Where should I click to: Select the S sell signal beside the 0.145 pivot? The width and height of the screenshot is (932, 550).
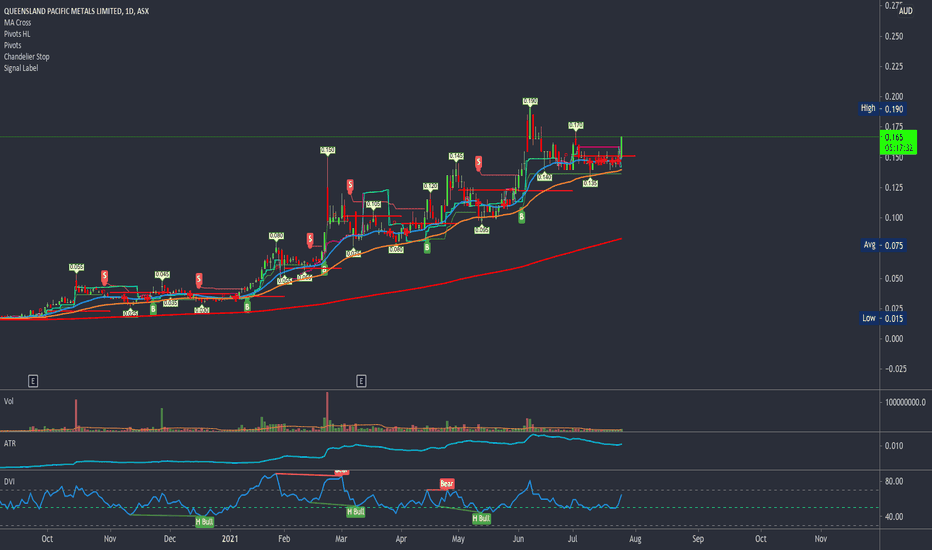coord(478,163)
